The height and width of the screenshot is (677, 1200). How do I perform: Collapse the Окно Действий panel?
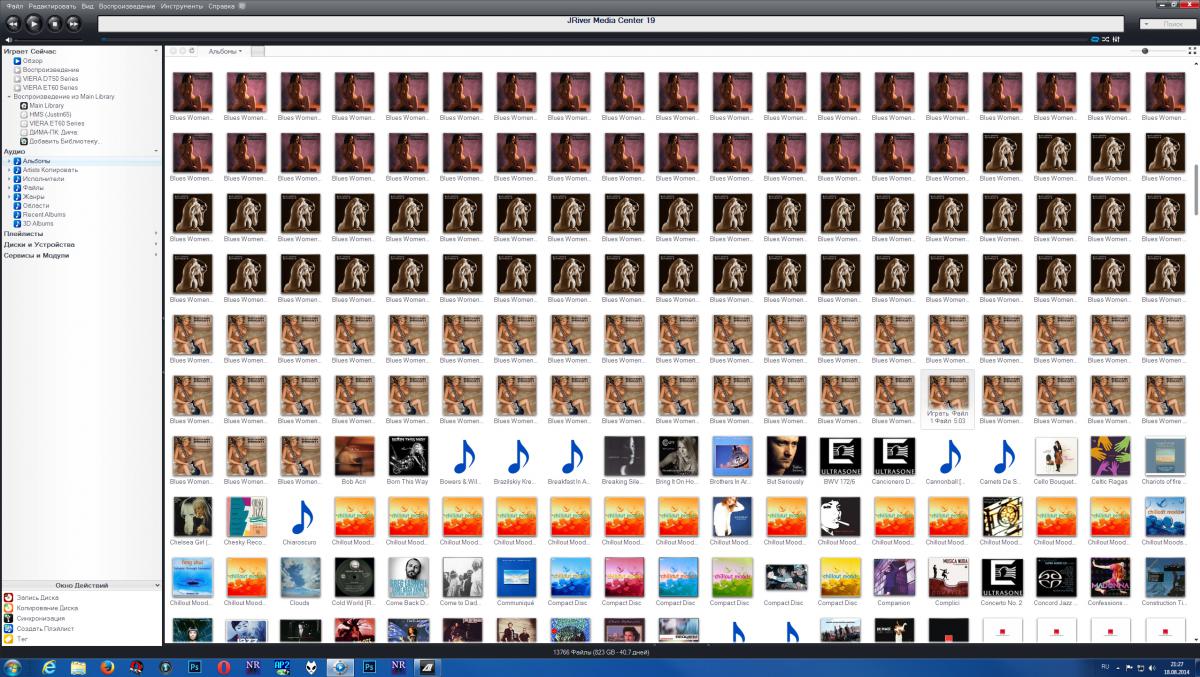(x=156, y=585)
